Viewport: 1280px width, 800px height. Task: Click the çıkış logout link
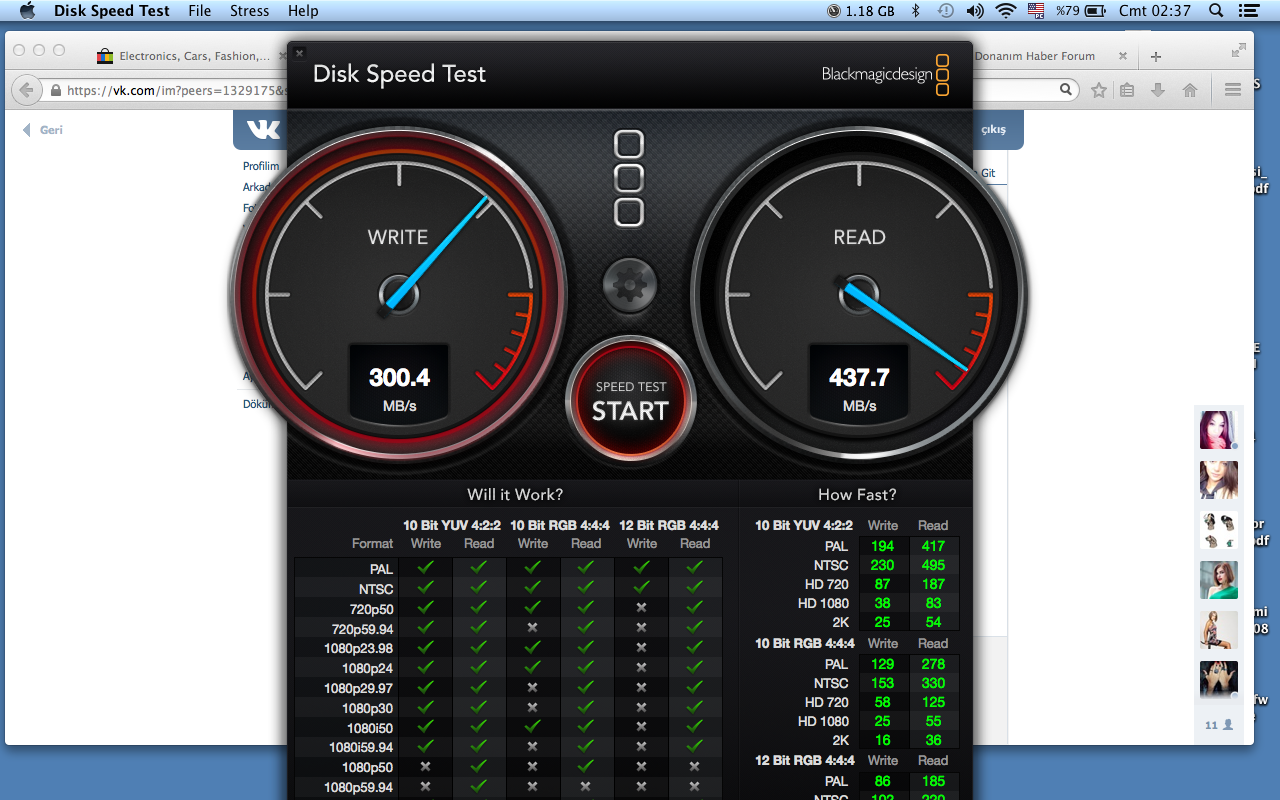coord(993,130)
